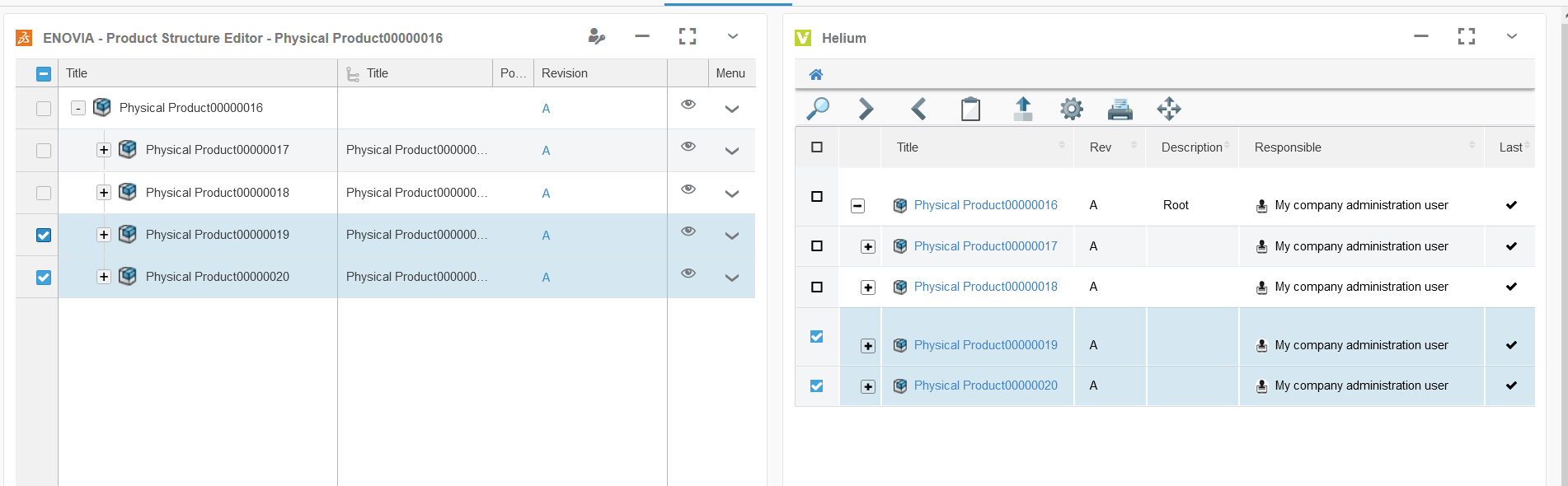This screenshot has height=486, width=1568.
Task: Click the magnifier search icon in Helium toolbar
Action: pyautogui.click(x=817, y=109)
